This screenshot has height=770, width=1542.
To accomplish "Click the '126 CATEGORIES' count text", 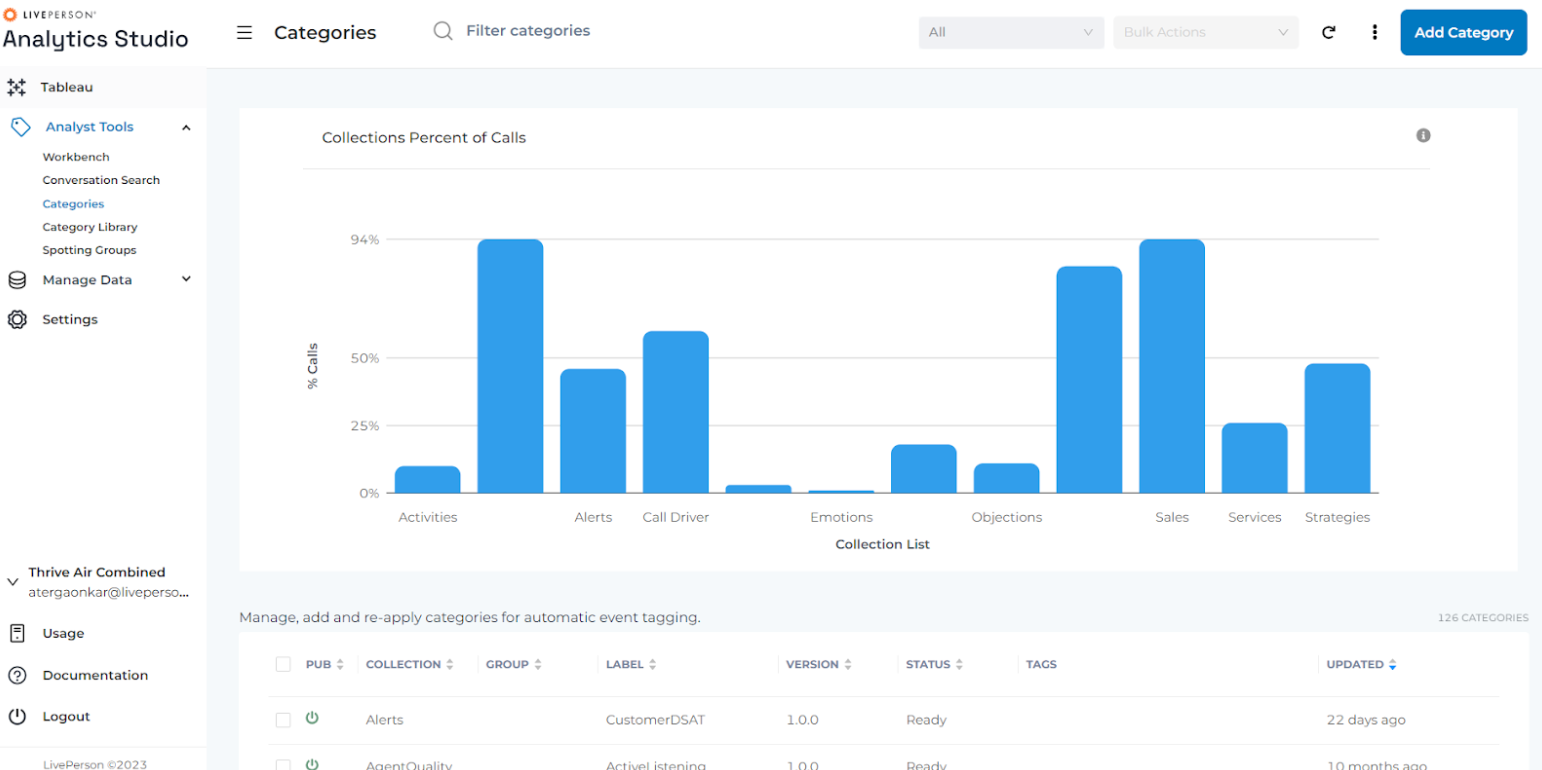I will click(1483, 618).
